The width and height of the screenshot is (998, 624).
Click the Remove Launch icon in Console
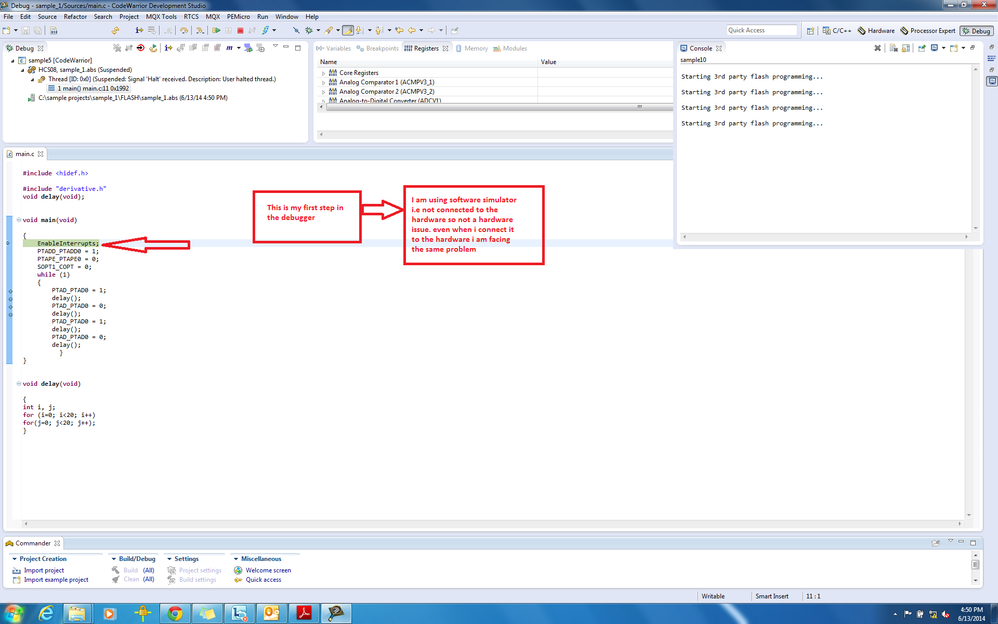click(878, 48)
